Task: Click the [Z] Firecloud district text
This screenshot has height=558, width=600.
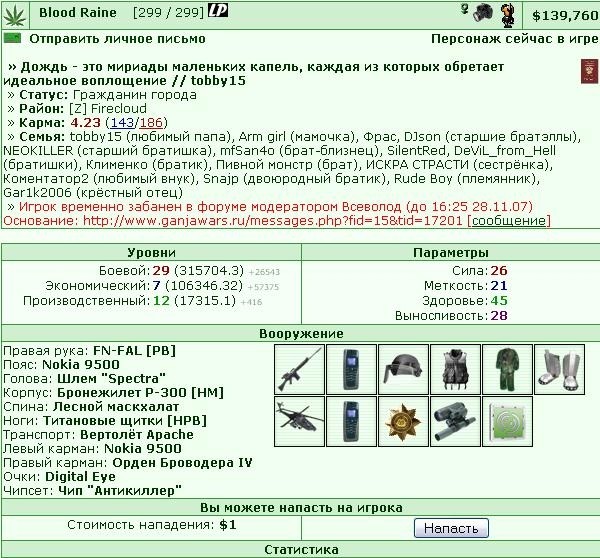Action: [x=108, y=109]
